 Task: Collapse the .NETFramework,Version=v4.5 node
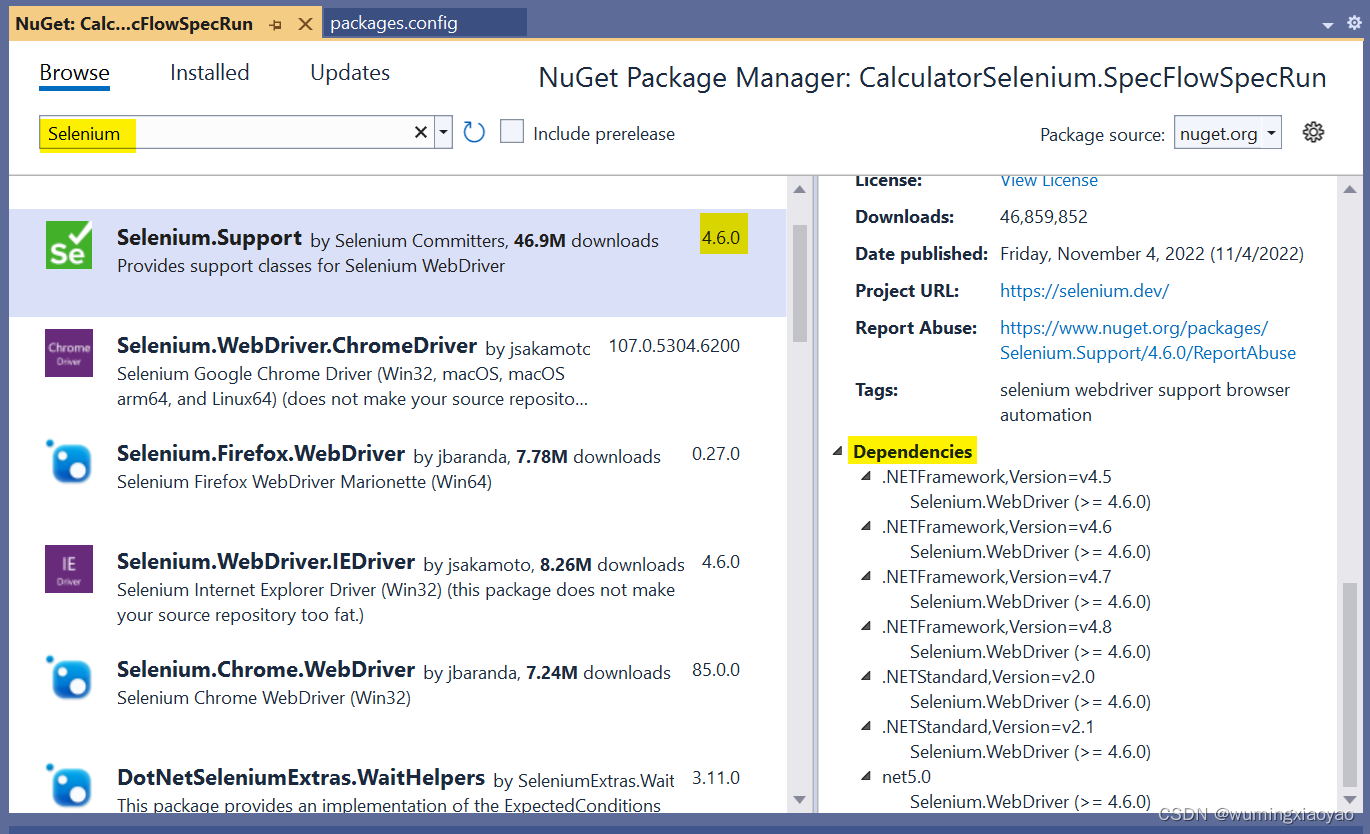pos(866,477)
